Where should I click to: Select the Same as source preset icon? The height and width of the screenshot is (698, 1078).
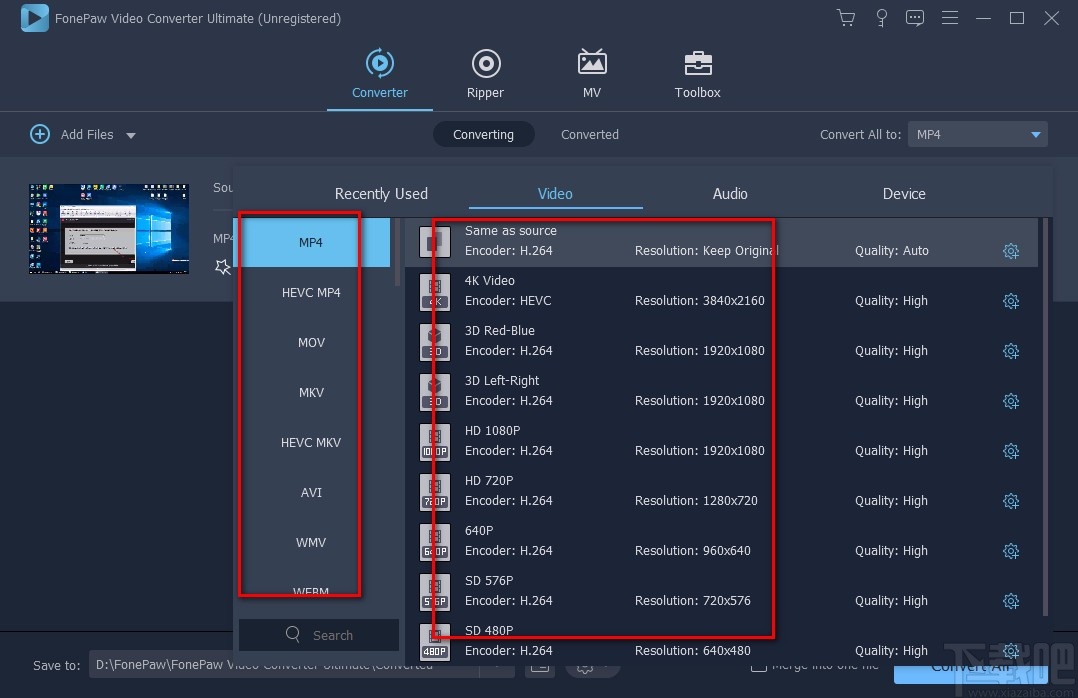[x=434, y=242]
